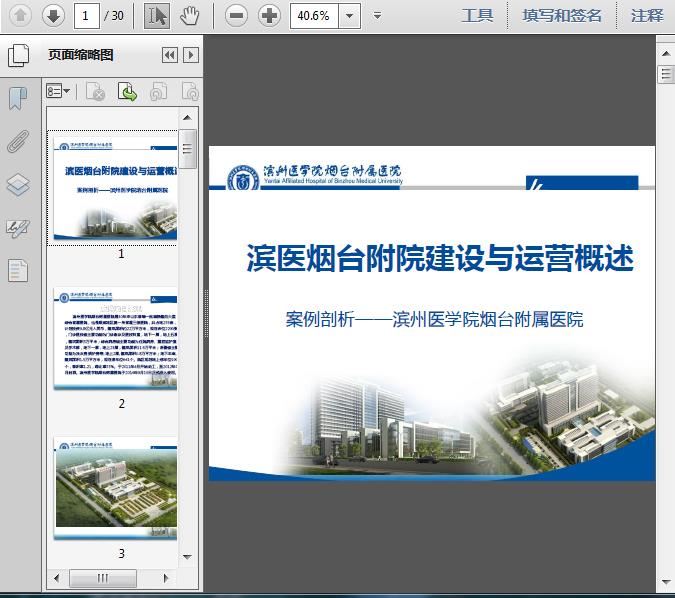Open the bookmarks panel
The height and width of the screenshot is (598, 675).
(x=18, y=99)
